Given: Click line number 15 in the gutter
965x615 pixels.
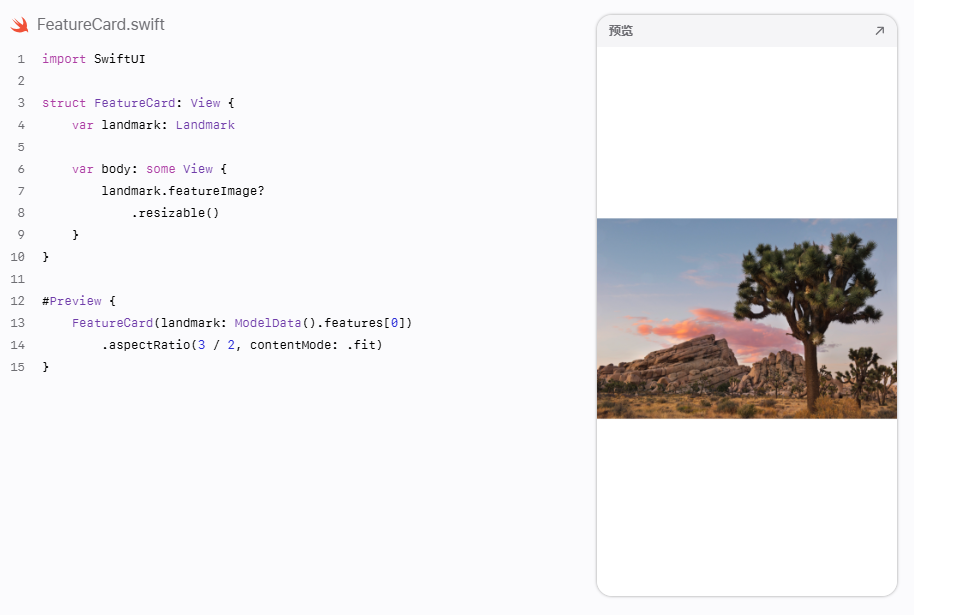Looking at the screenshot, I should click(17, 367).
